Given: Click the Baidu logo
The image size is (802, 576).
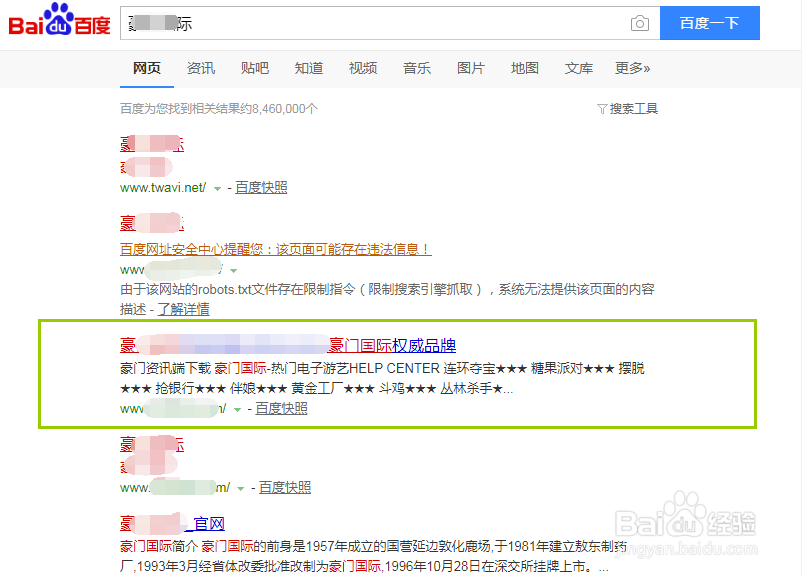Looking at the screenshot, I should (59, 20).
